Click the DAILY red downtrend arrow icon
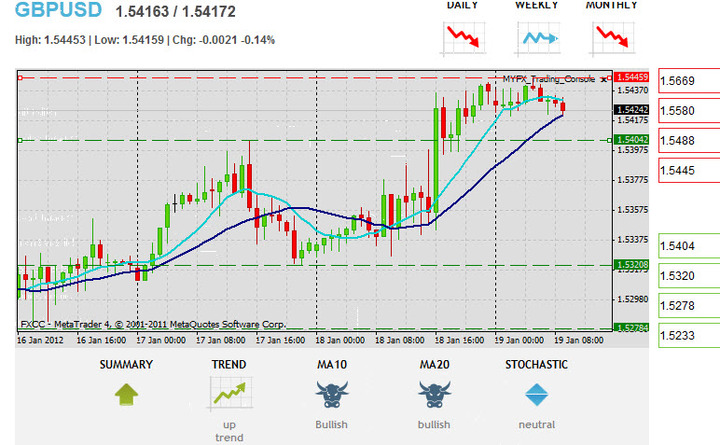The width and height of the screenshot is (720, 445). click(x=461, y=37)
